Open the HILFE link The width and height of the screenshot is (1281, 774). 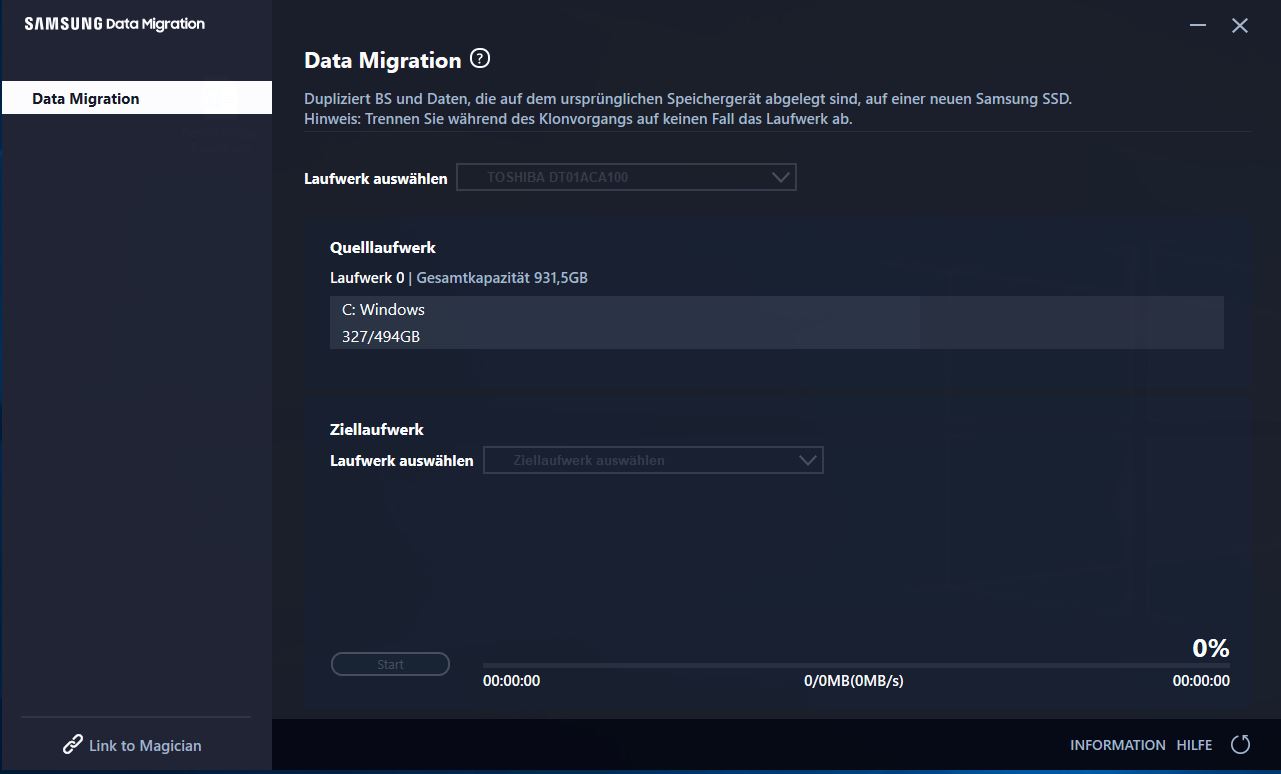tap(1194, 745)
